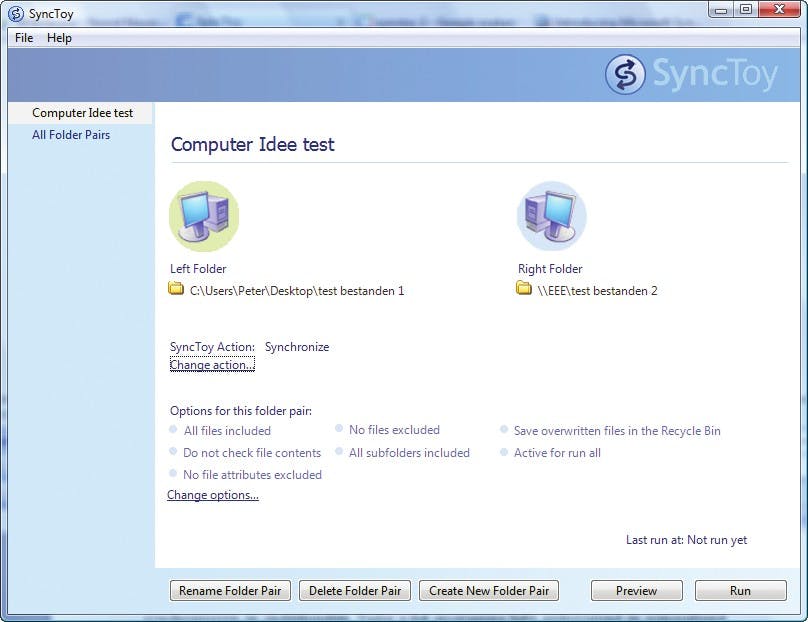Close the SyncToy window
The height and width of the screenshot is (622, 808).
point(780,10)
